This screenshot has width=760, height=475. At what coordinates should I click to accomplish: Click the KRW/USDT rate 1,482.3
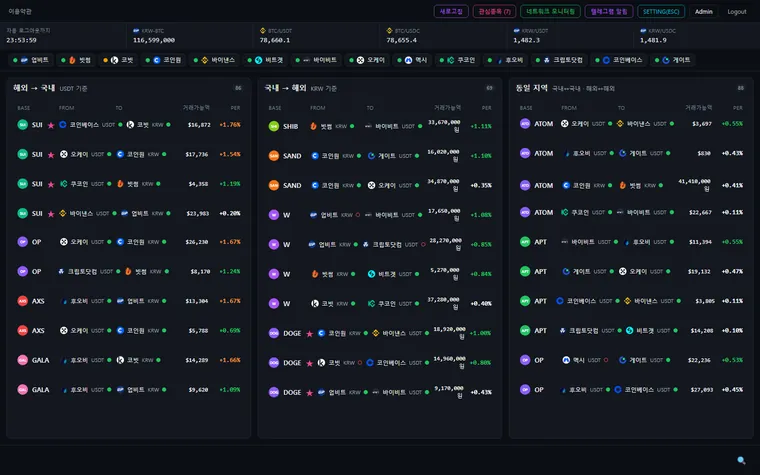pyautogui.click(x=526, y=40)
